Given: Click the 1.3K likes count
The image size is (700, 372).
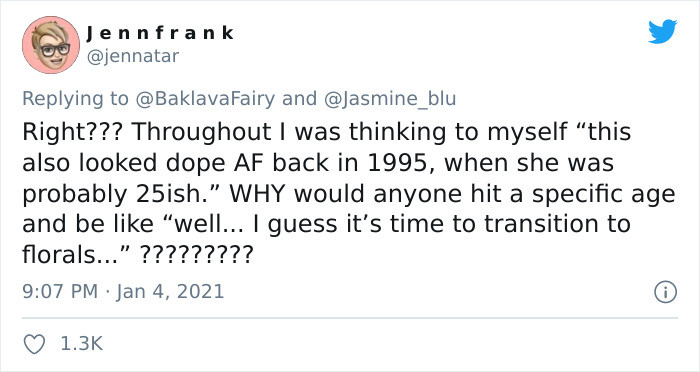Looking at the screenshot, I should click(81, 343).
